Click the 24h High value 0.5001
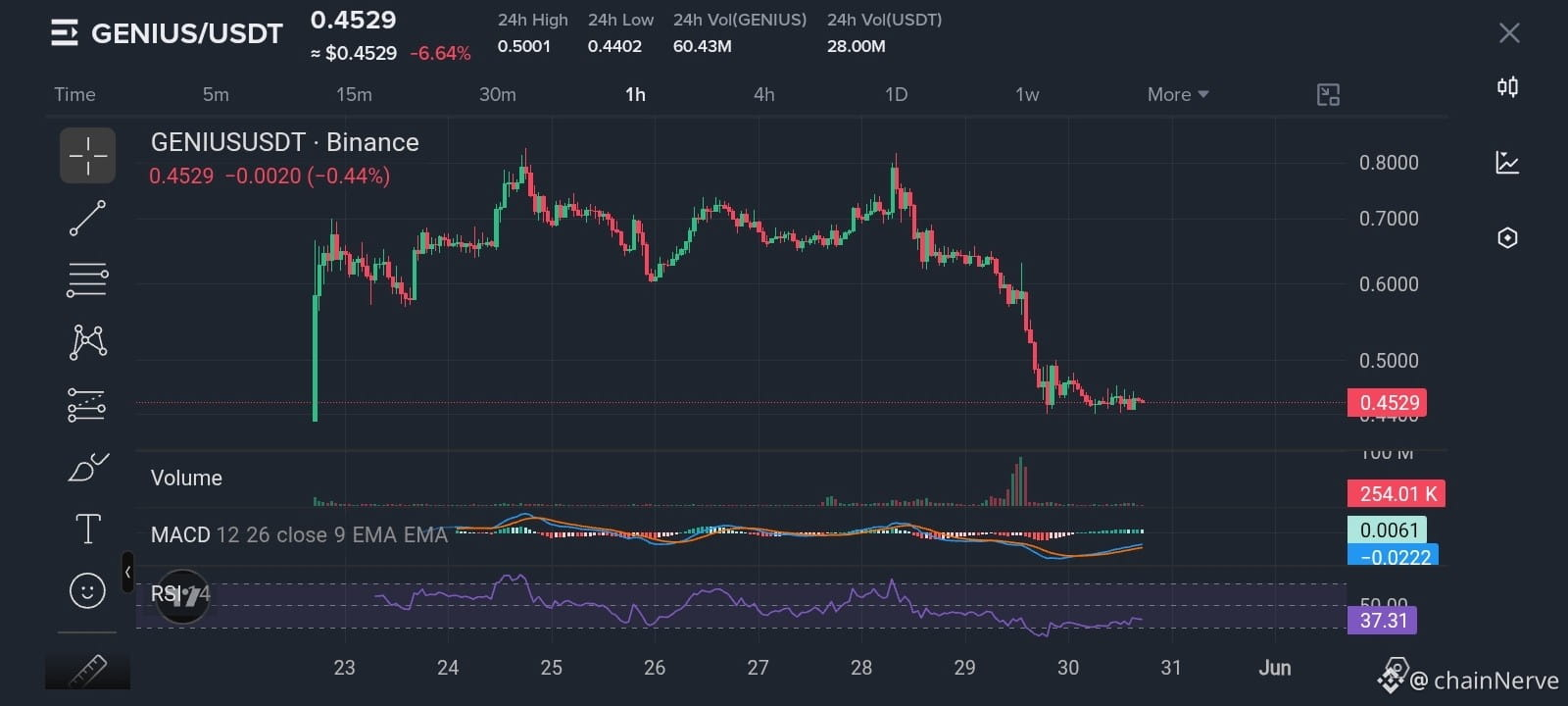The height and width of the screenshot is (706, 1568). click(524, 46)
